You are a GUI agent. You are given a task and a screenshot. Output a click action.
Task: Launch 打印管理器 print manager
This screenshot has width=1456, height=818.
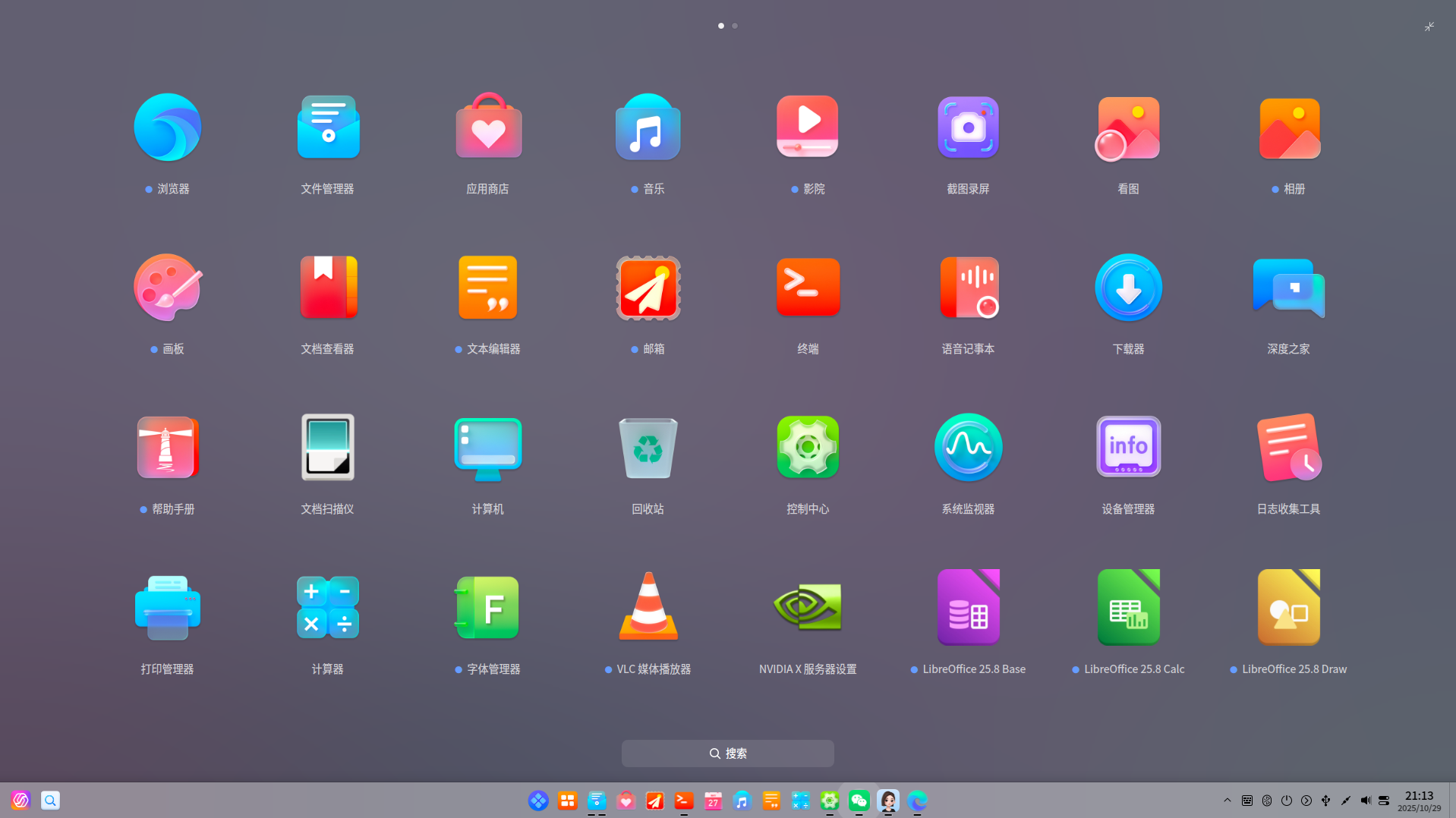[x=167, y=608]
